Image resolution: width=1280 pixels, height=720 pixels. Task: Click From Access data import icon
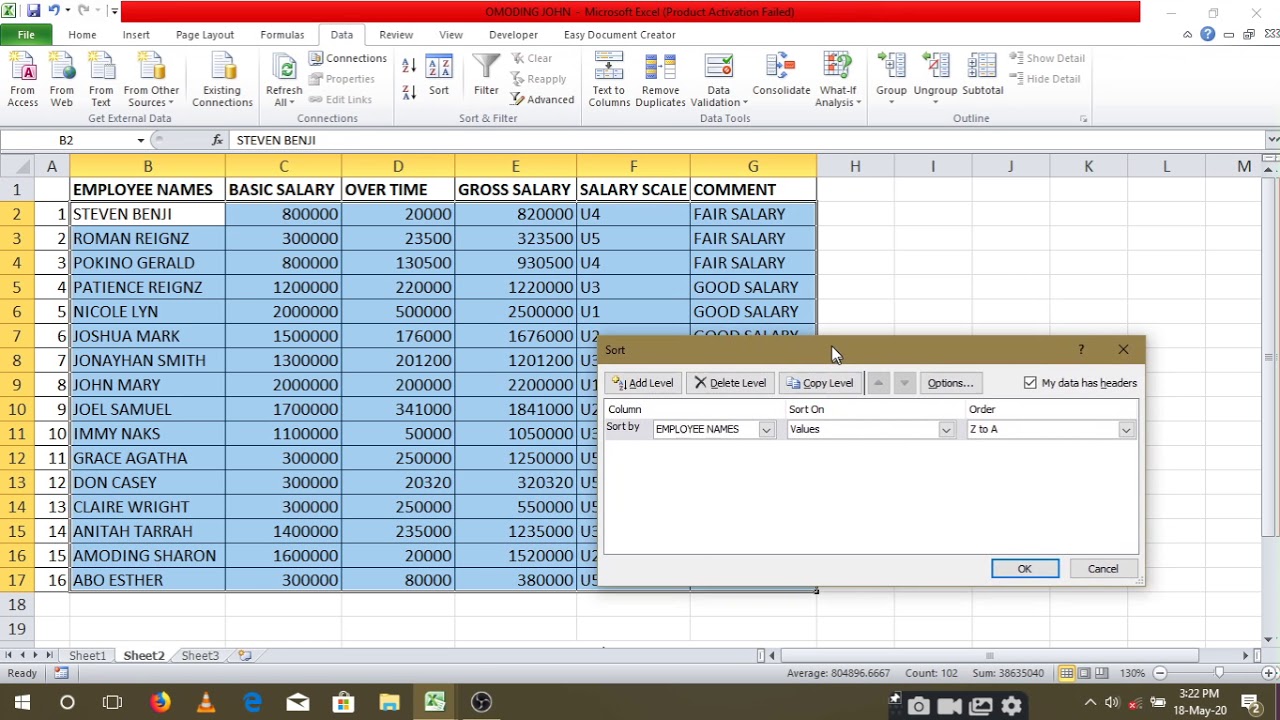[22, 80]
